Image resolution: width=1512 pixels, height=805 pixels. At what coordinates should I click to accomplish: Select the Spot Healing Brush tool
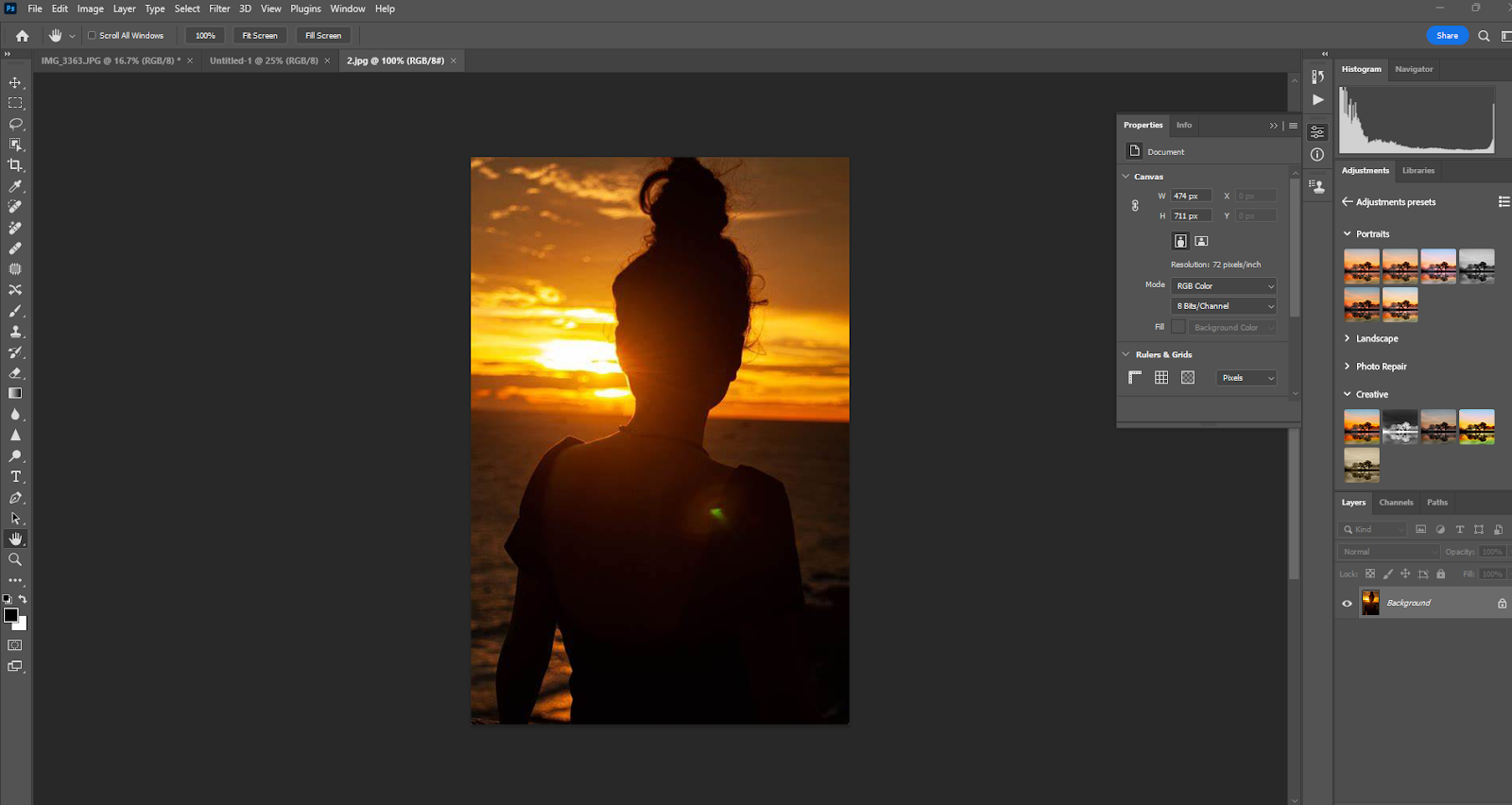point(15,207)
